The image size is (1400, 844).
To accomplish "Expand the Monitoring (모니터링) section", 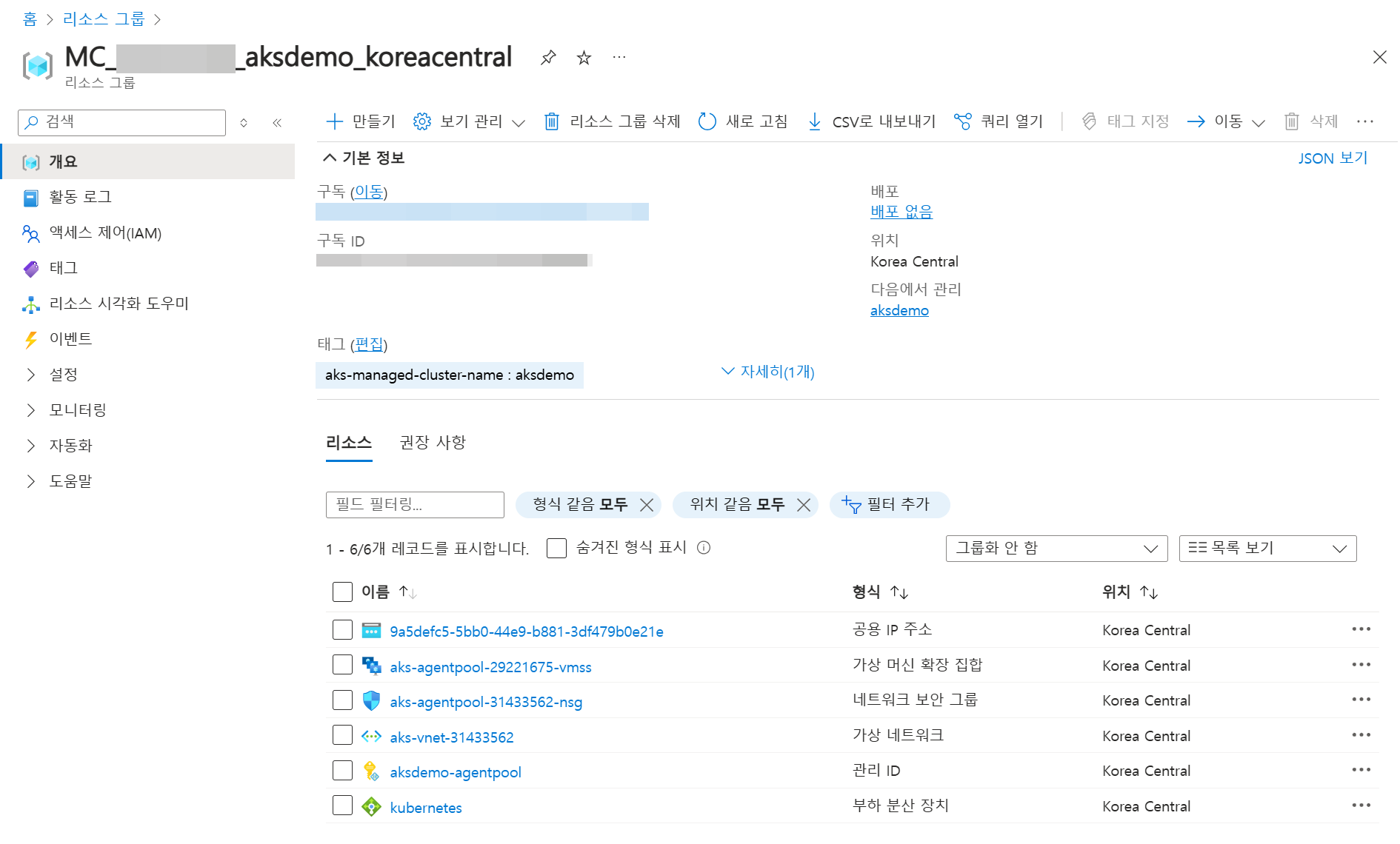I will click(x=148, y=410).
